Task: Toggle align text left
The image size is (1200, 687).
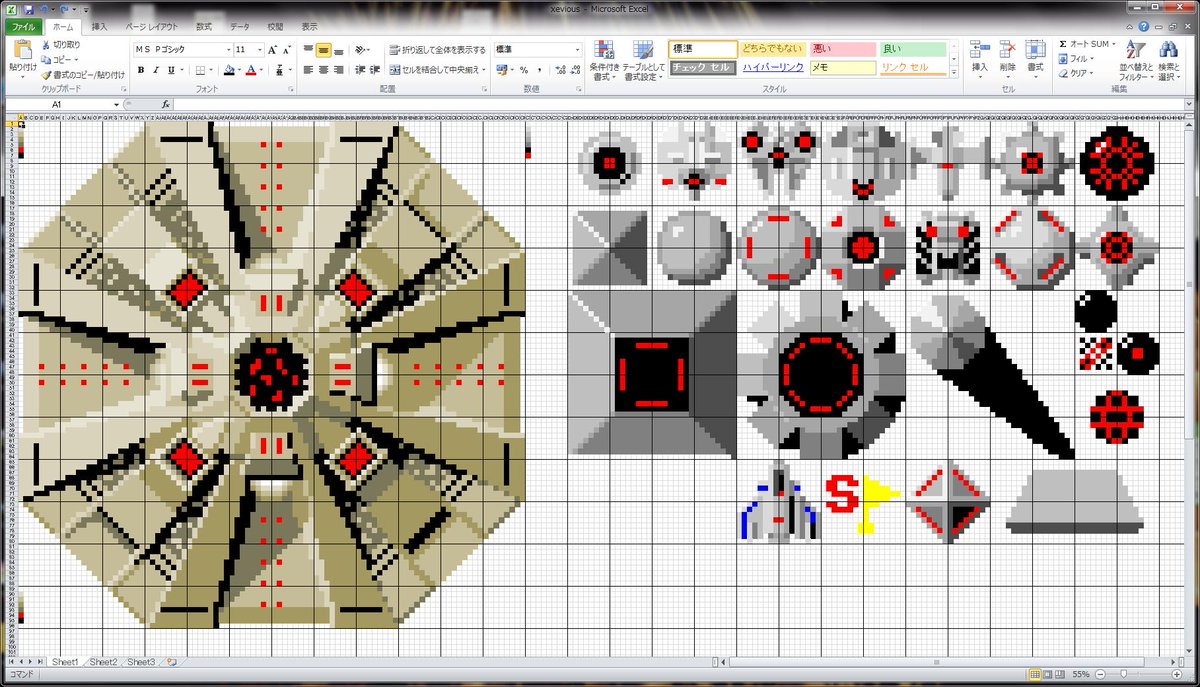Action: 308,70
